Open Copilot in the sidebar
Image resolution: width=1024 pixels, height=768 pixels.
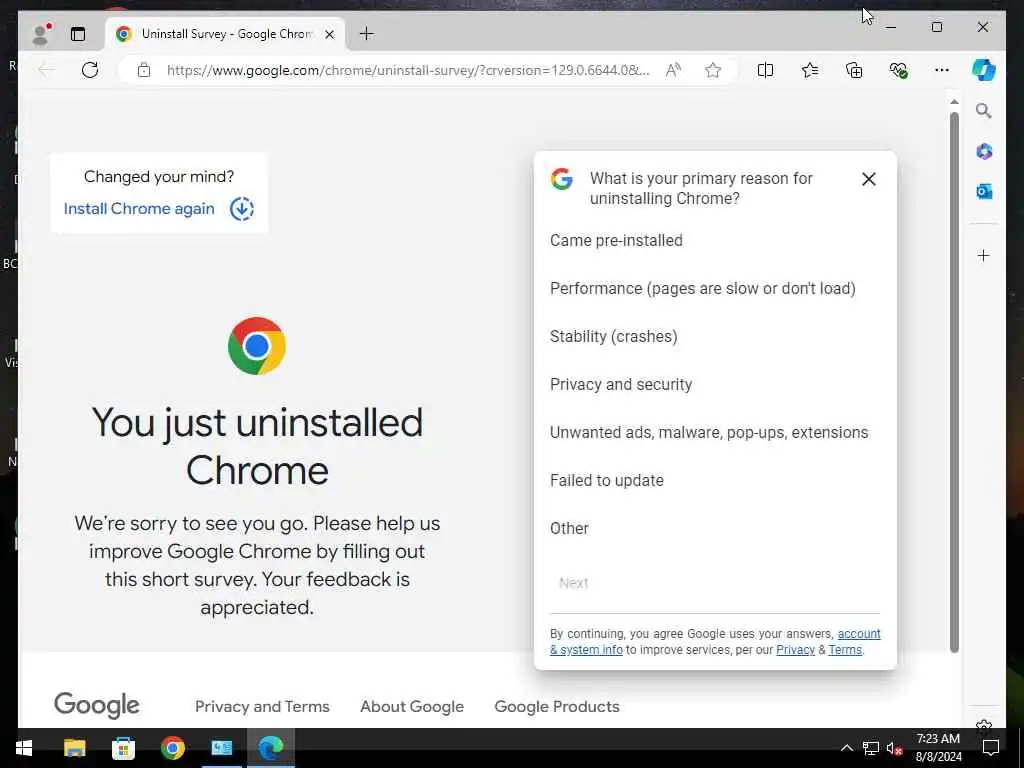[984, 70]
